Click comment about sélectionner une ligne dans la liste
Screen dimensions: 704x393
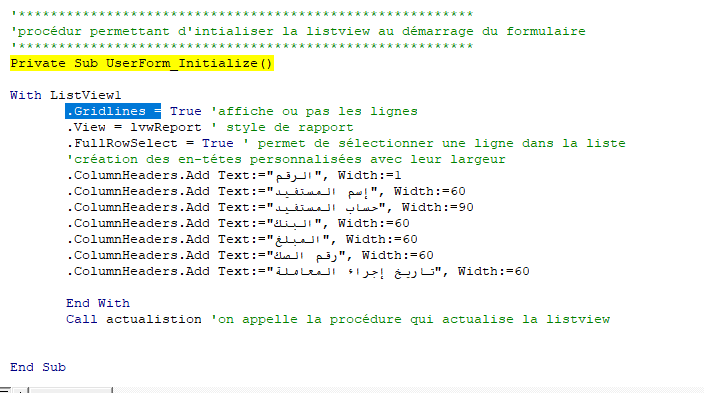pyautogui.click(x=435, y=143)
